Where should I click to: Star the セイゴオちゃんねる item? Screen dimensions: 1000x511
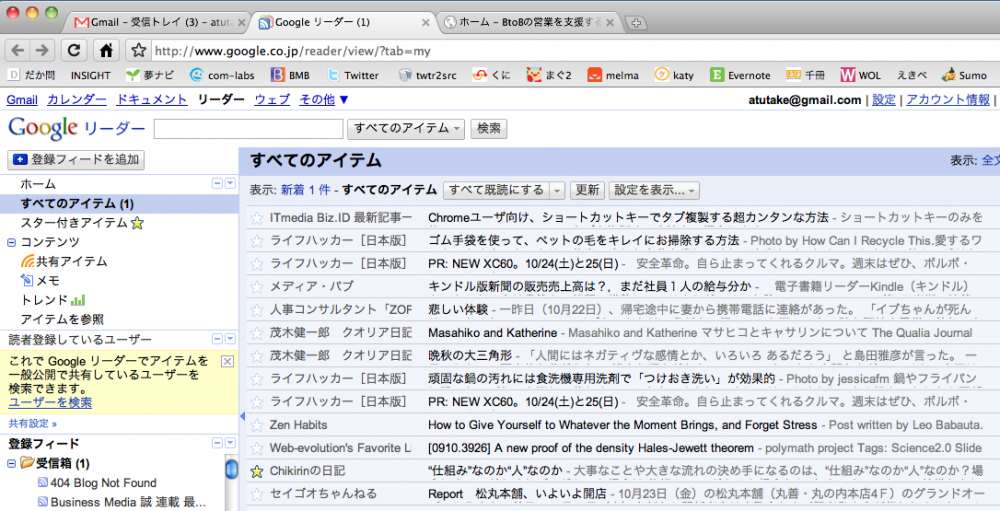point(256,494)
